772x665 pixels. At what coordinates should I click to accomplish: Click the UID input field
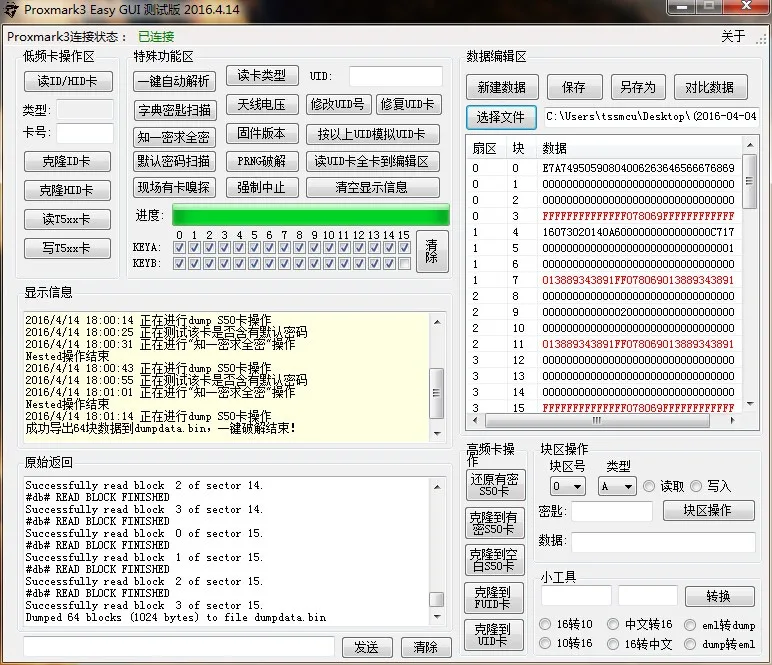click(395, 76)
